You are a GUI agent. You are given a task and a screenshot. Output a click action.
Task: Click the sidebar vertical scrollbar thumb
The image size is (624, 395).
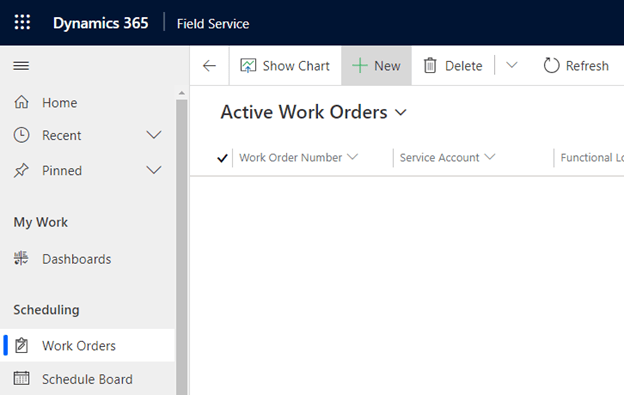tap(182, 247)
